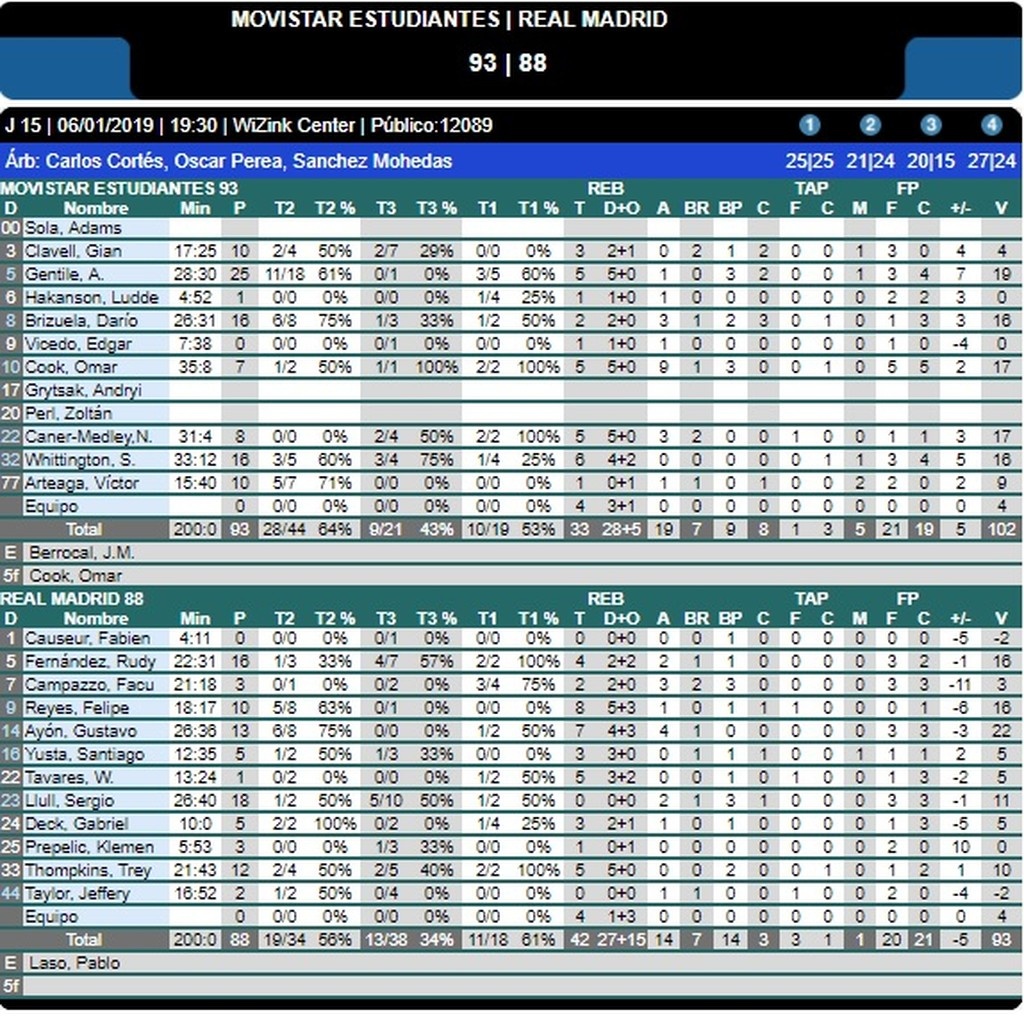Click Min column header in Estudiantes table
This screenshot has width=1024, height=1017.
click(x=195, y=208)
